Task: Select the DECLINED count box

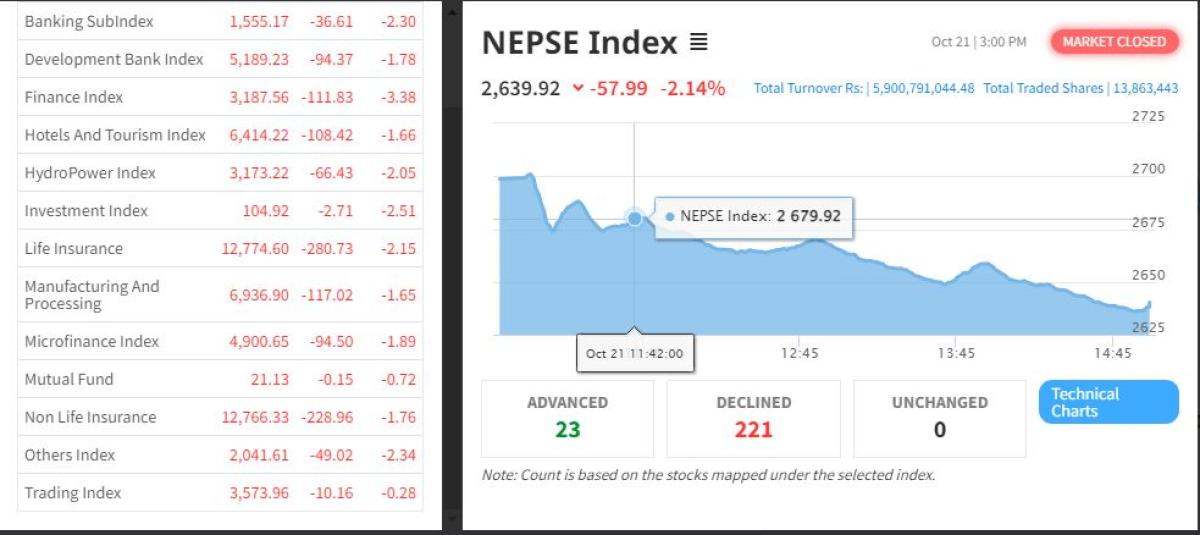Action: pyautogui.click(x=753, y=418)
